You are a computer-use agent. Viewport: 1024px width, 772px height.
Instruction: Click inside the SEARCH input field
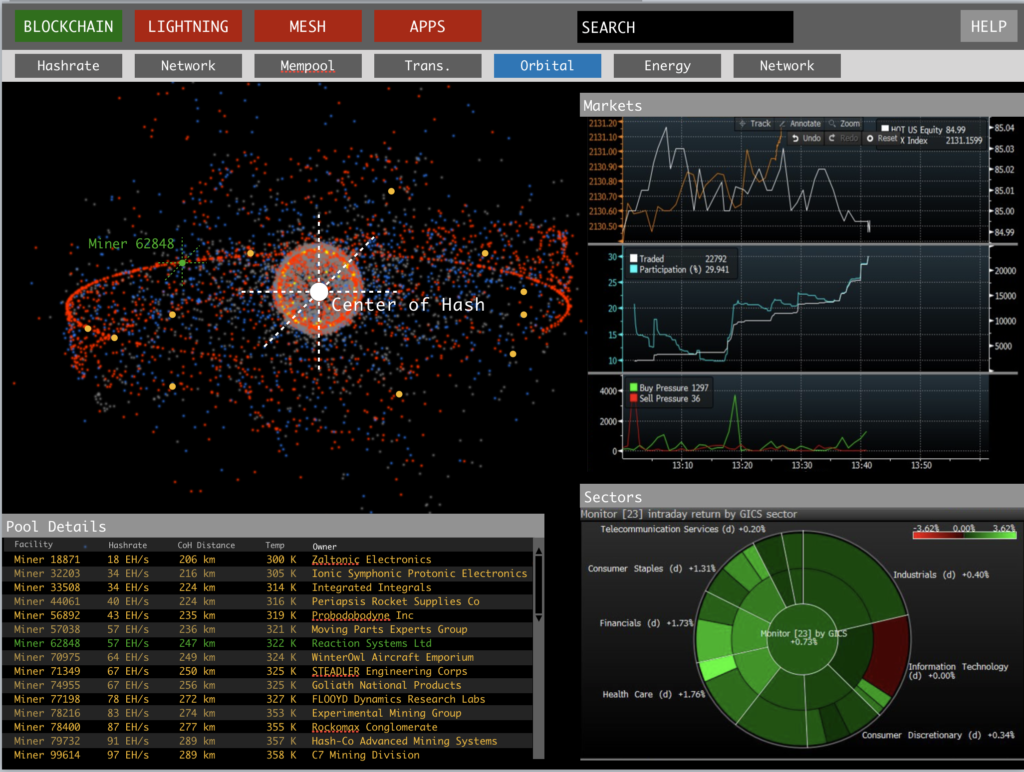[684, 26]
